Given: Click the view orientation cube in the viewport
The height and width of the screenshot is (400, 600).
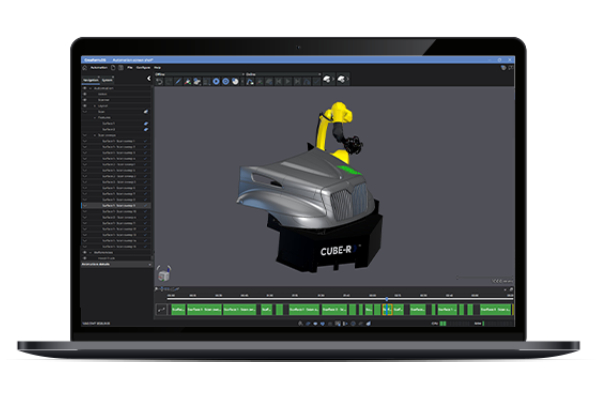Looking at the screenshot, I should click(x=164, y=274).
